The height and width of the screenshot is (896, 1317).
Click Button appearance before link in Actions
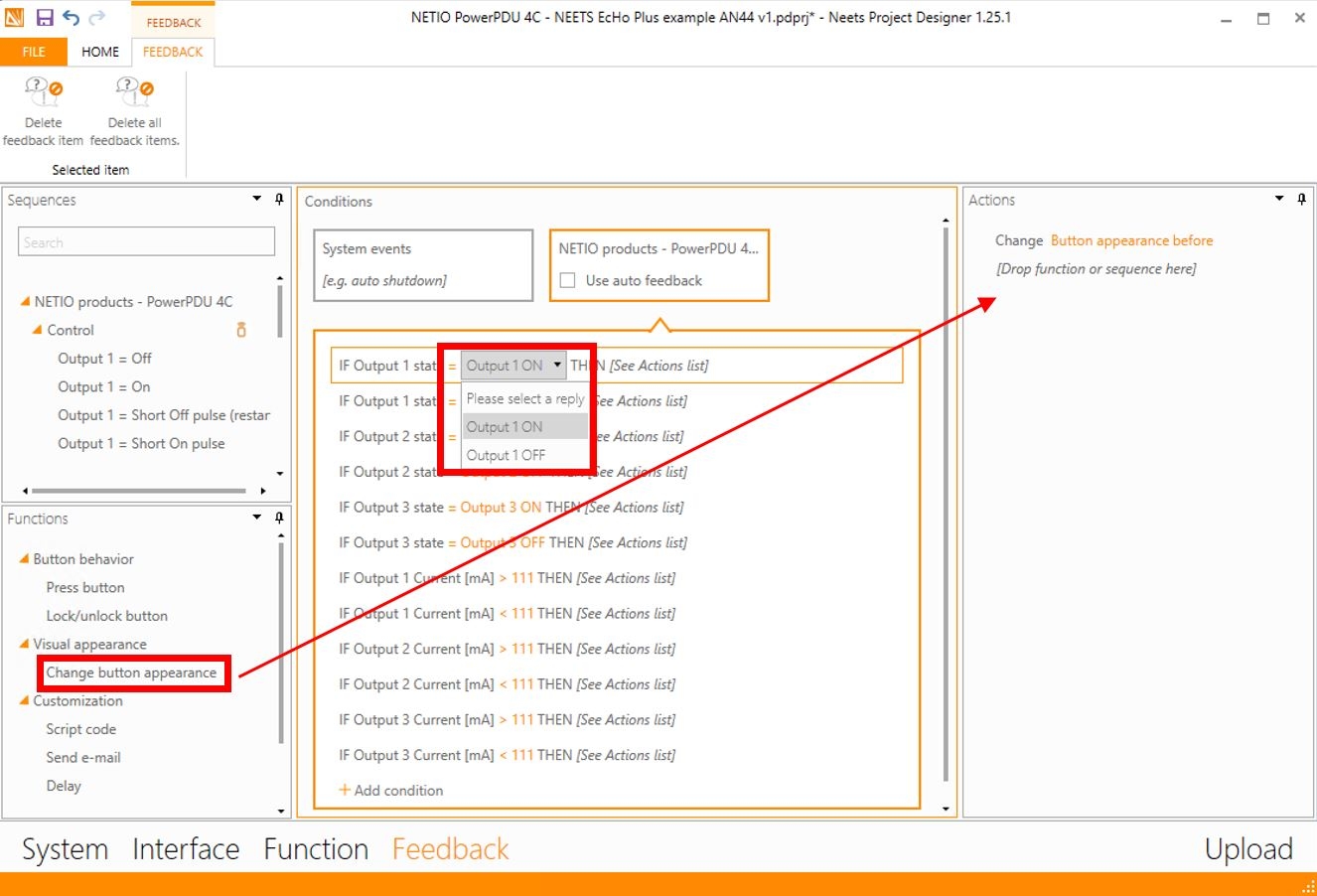1131,240
